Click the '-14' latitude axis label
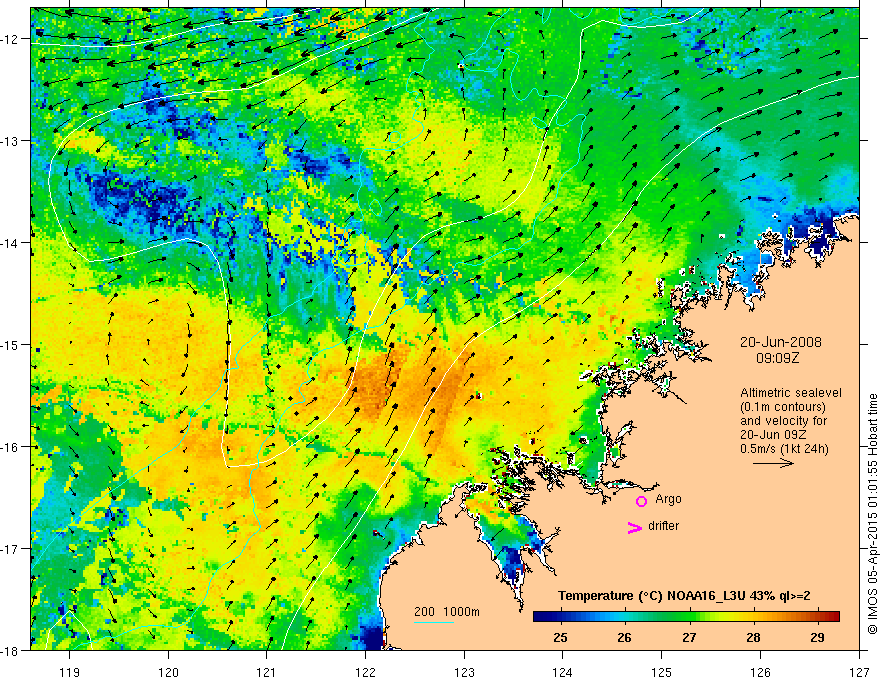The image size is (880, 680). [x=11, y=242]
